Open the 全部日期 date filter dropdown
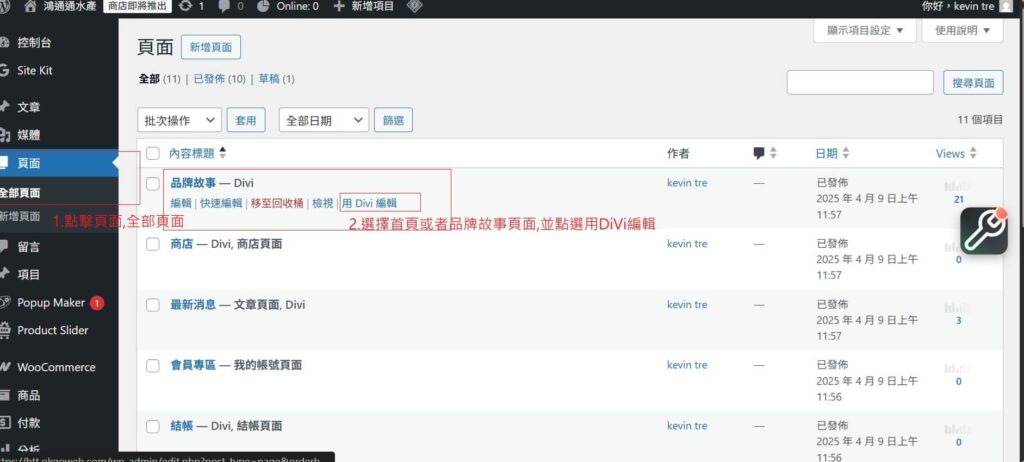Image resolution: width=1024 pixels, height=462 pixels. [324, 120]
